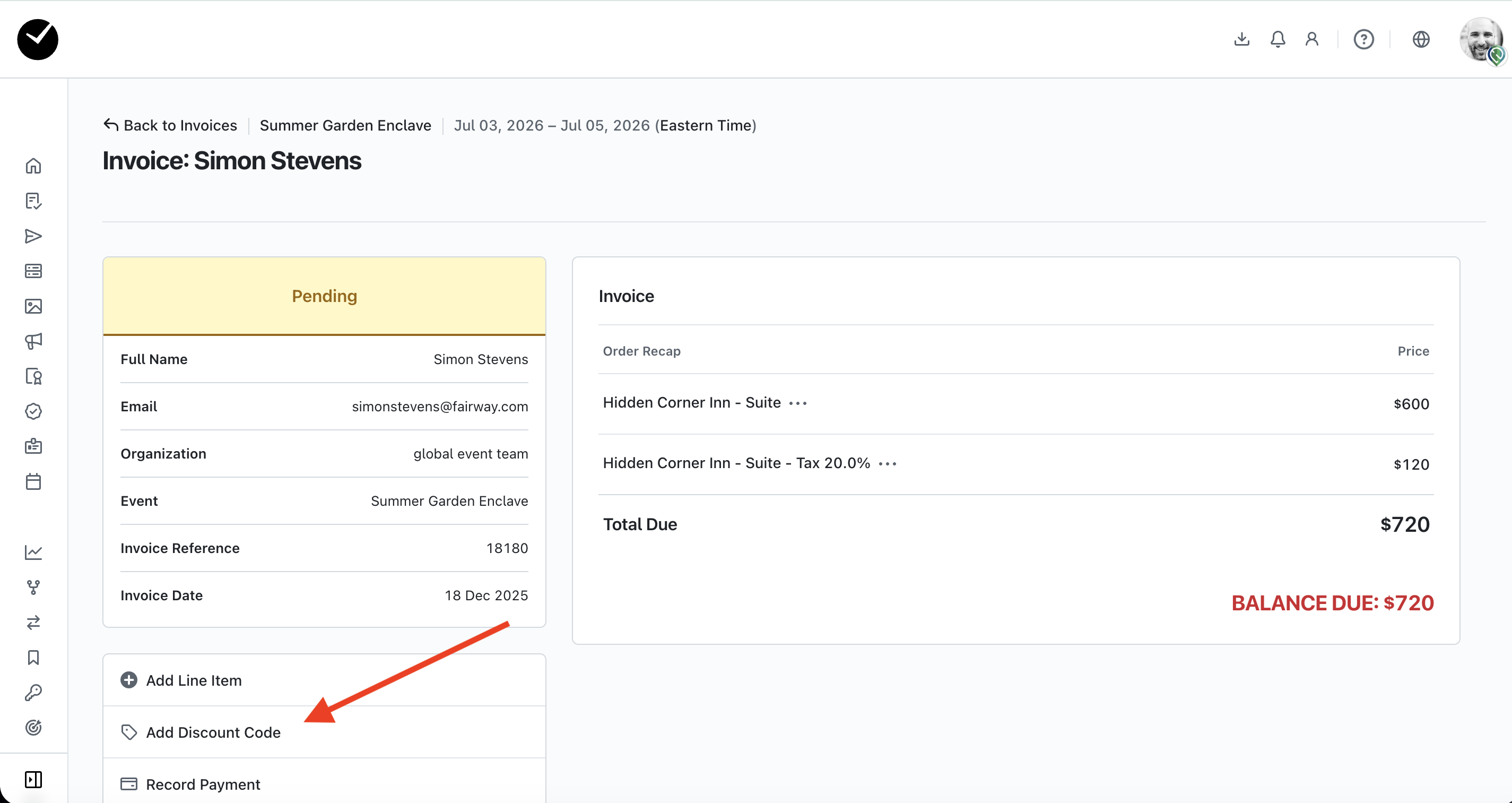Open the help question mark icon
The width and height of the screenshot is (1512, 803).
[x=1363, y=39]
